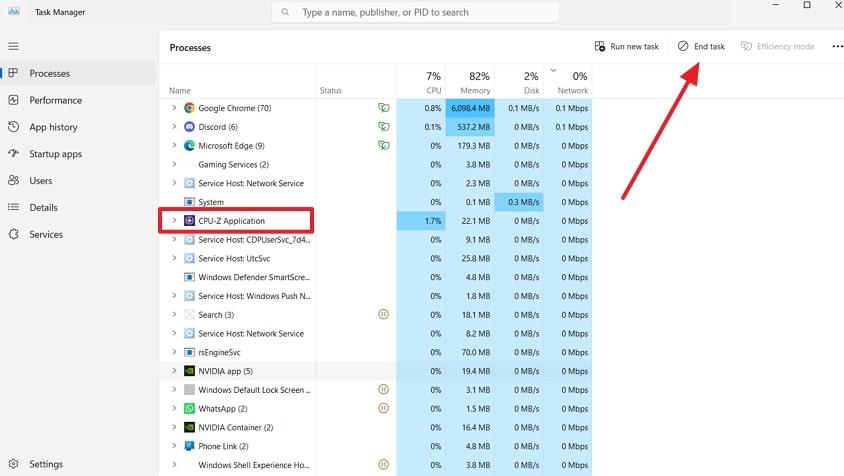Click the Windows Defender SmartScreen icon
The image size is (844, 476).
[189, 277]
